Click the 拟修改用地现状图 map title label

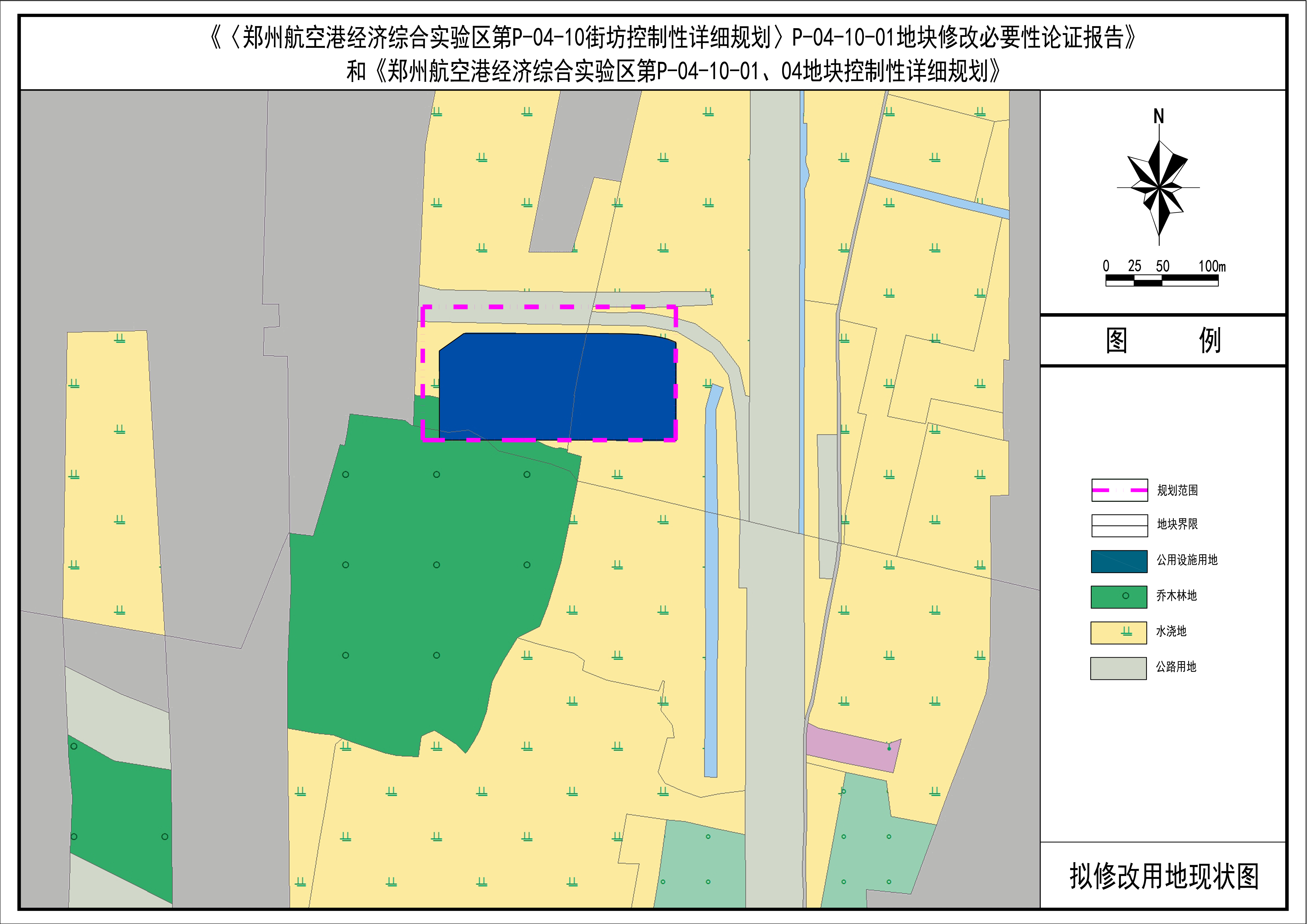click(1163, 876)
